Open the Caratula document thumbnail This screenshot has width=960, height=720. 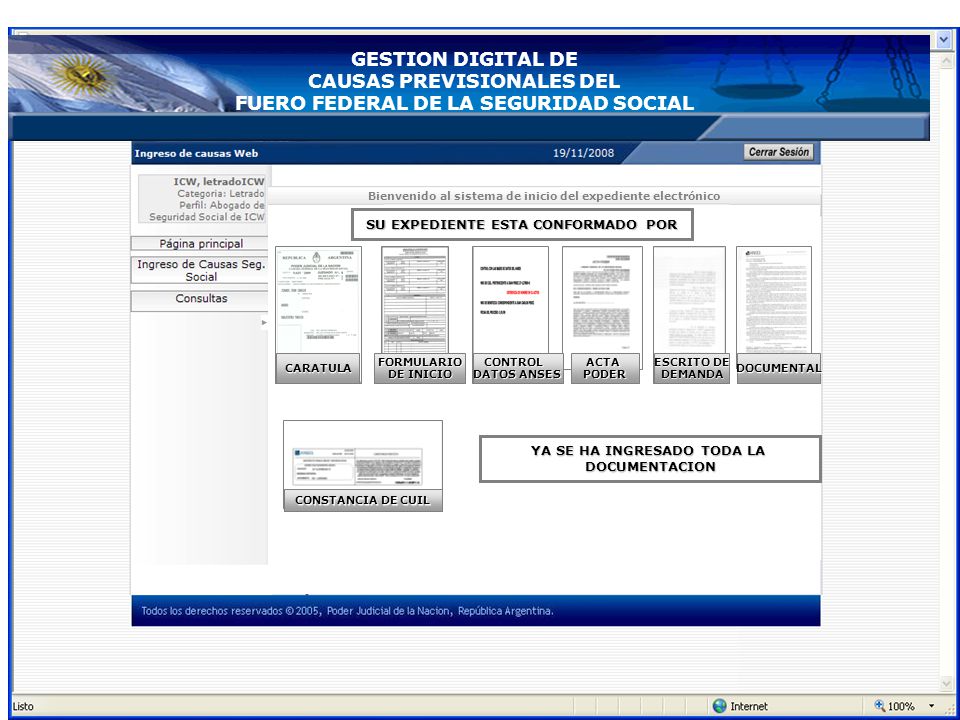tap(318, 300)
